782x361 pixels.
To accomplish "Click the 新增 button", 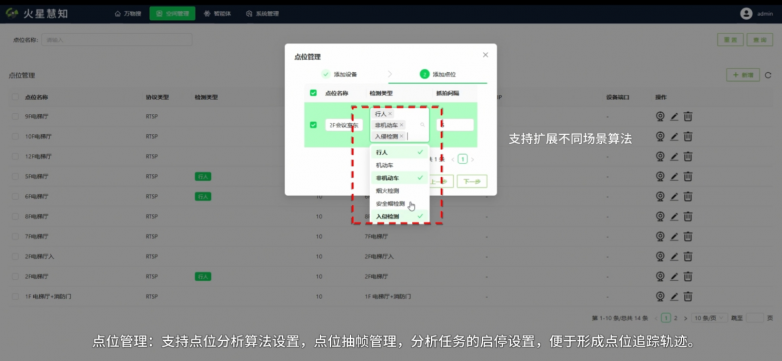I will tap(743, 75).
